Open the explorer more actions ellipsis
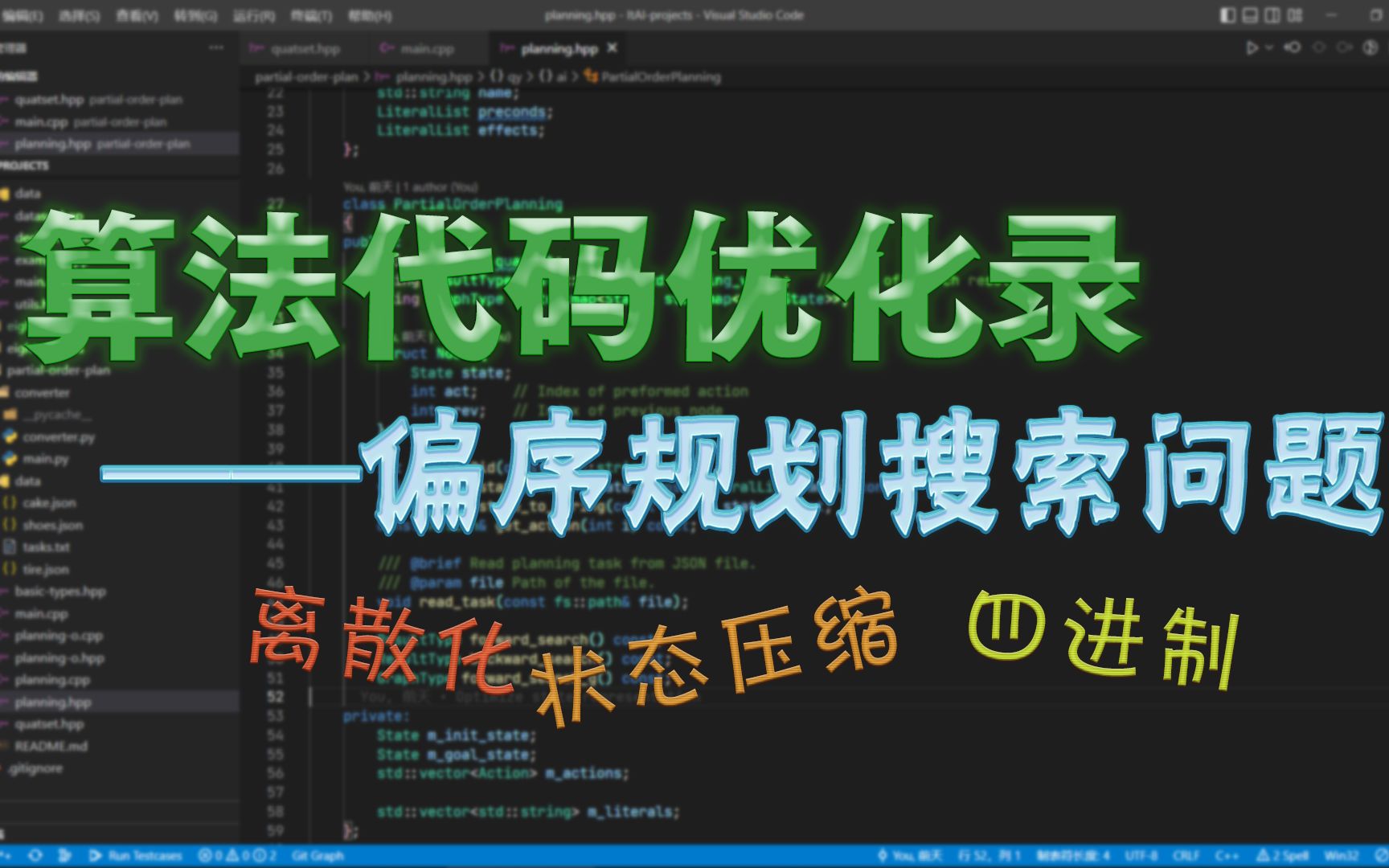1389x868 pixels. (x=216, y=48)
